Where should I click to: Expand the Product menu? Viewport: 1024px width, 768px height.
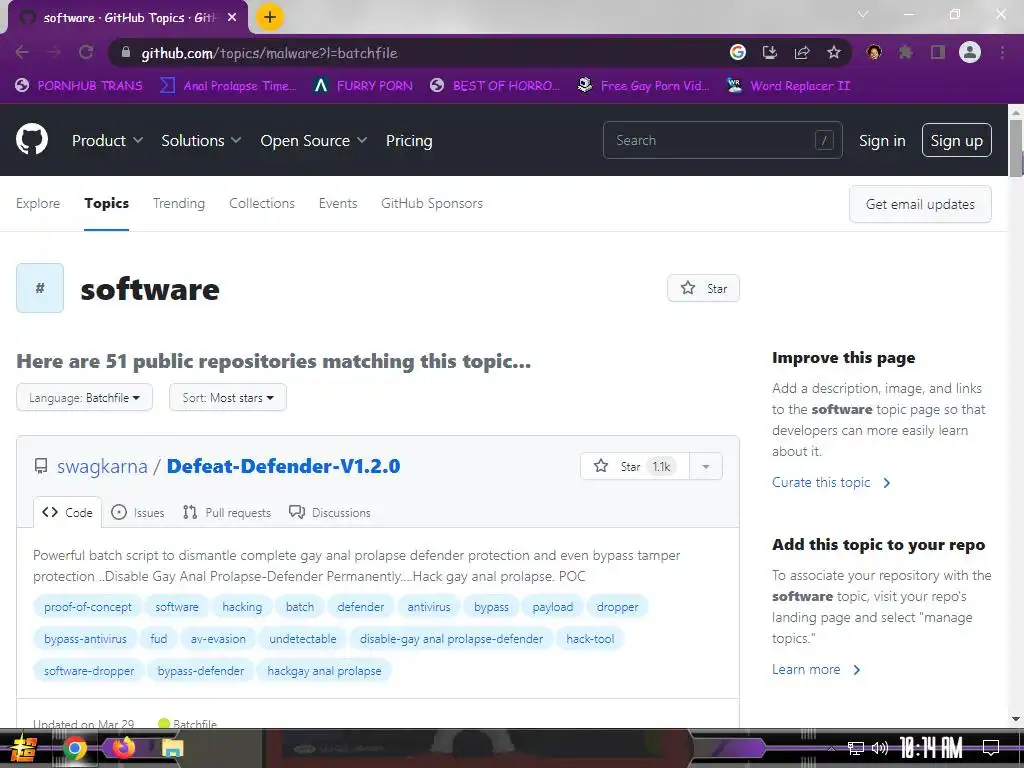pyautogui.click(x=107, y=140)
